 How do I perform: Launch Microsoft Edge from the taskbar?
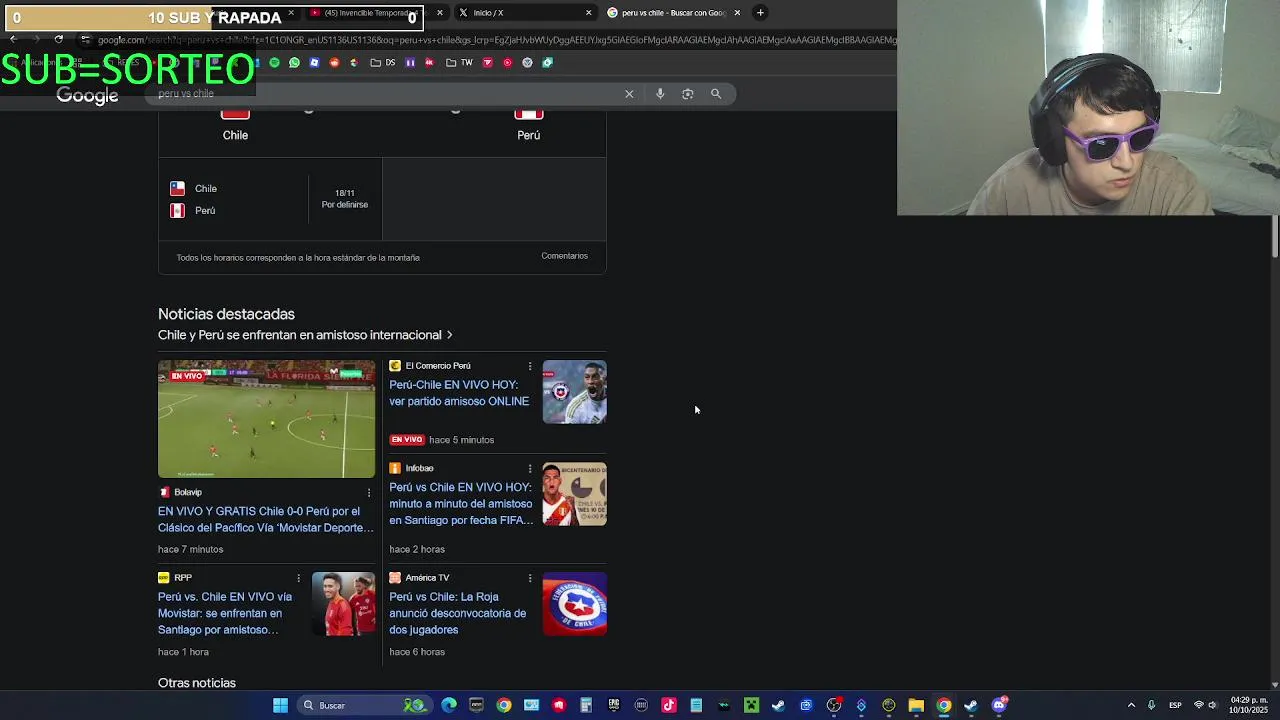[x=449, y=705]
